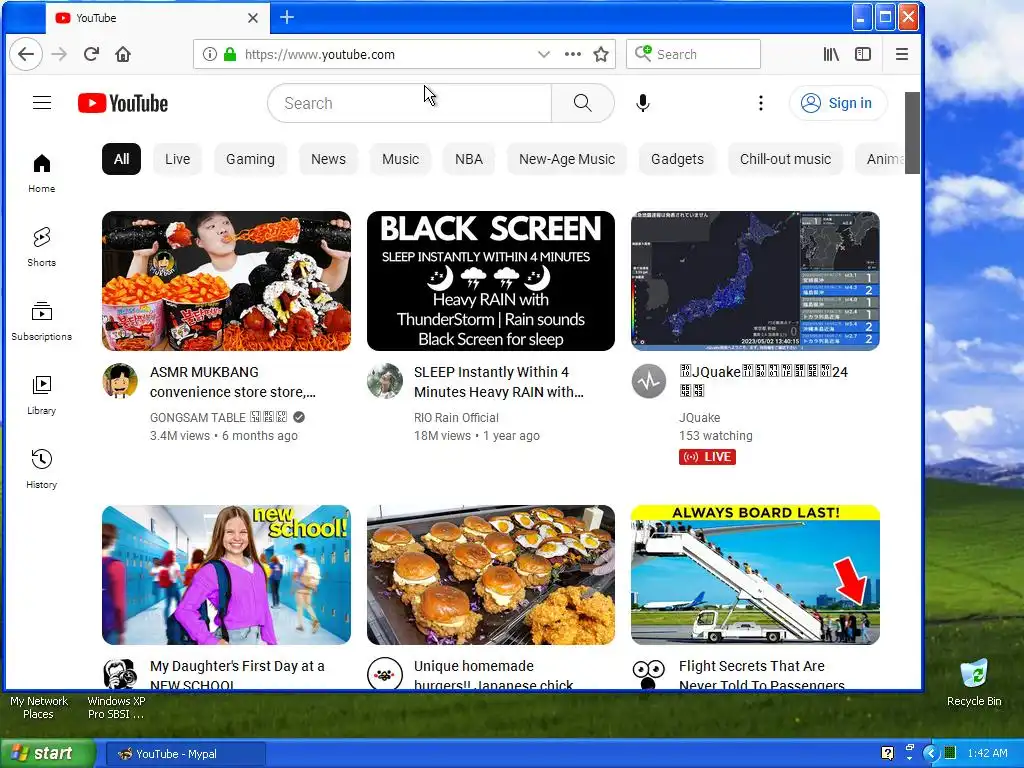Click the GONGSAM TABLE channel avatar
This screenshot has height=768, width=1024.
120,381
